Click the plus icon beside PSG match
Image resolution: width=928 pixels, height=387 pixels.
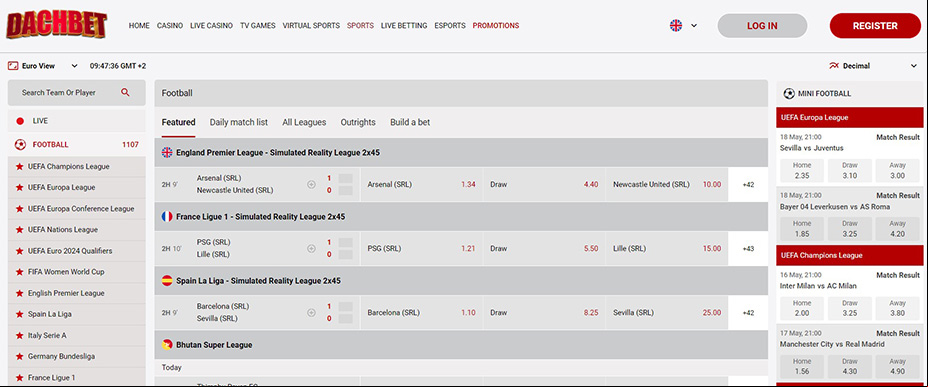pos(311,249)
